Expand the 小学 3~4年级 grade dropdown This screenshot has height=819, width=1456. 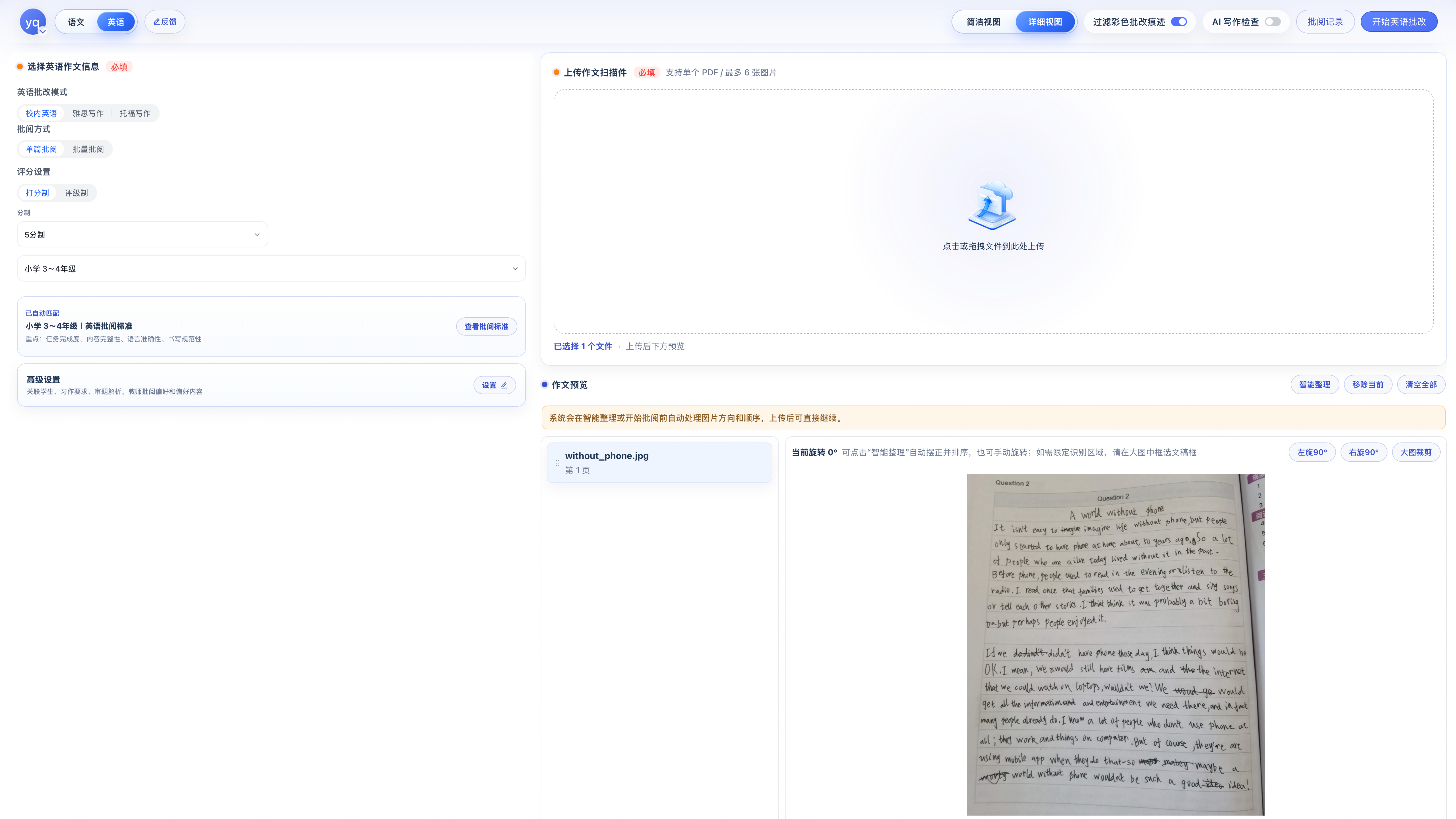pyautogui.click(x=271, y=268)
